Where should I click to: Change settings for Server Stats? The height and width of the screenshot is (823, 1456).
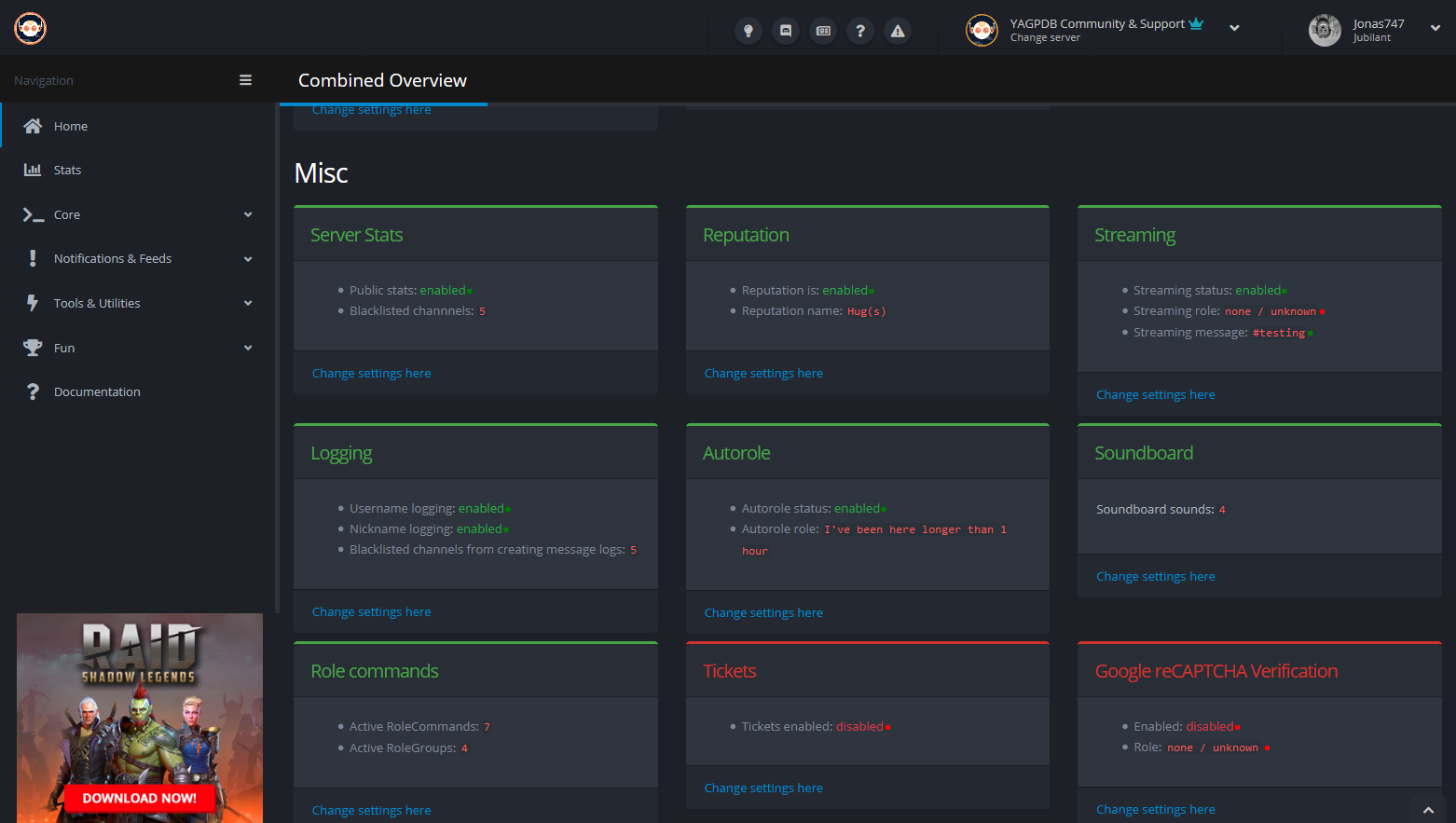[371, 373]
